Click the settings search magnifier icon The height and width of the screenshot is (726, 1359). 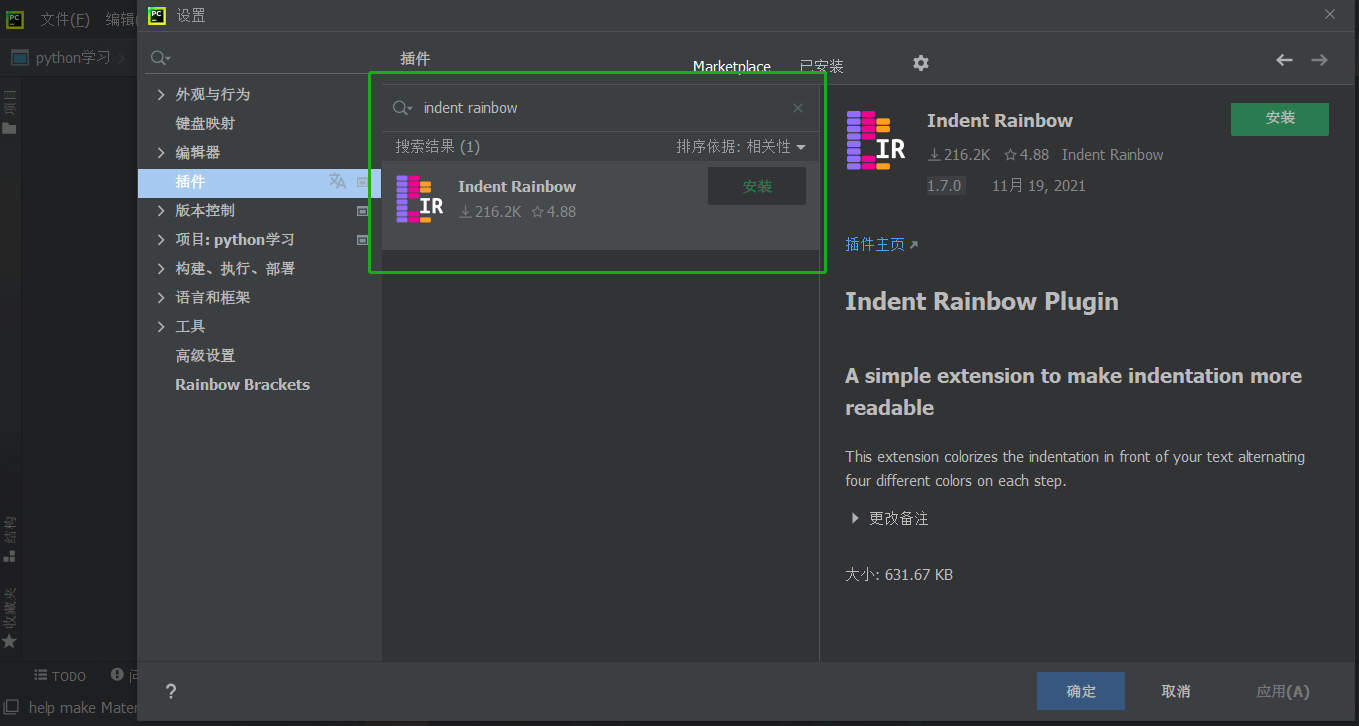click(160, 59)
